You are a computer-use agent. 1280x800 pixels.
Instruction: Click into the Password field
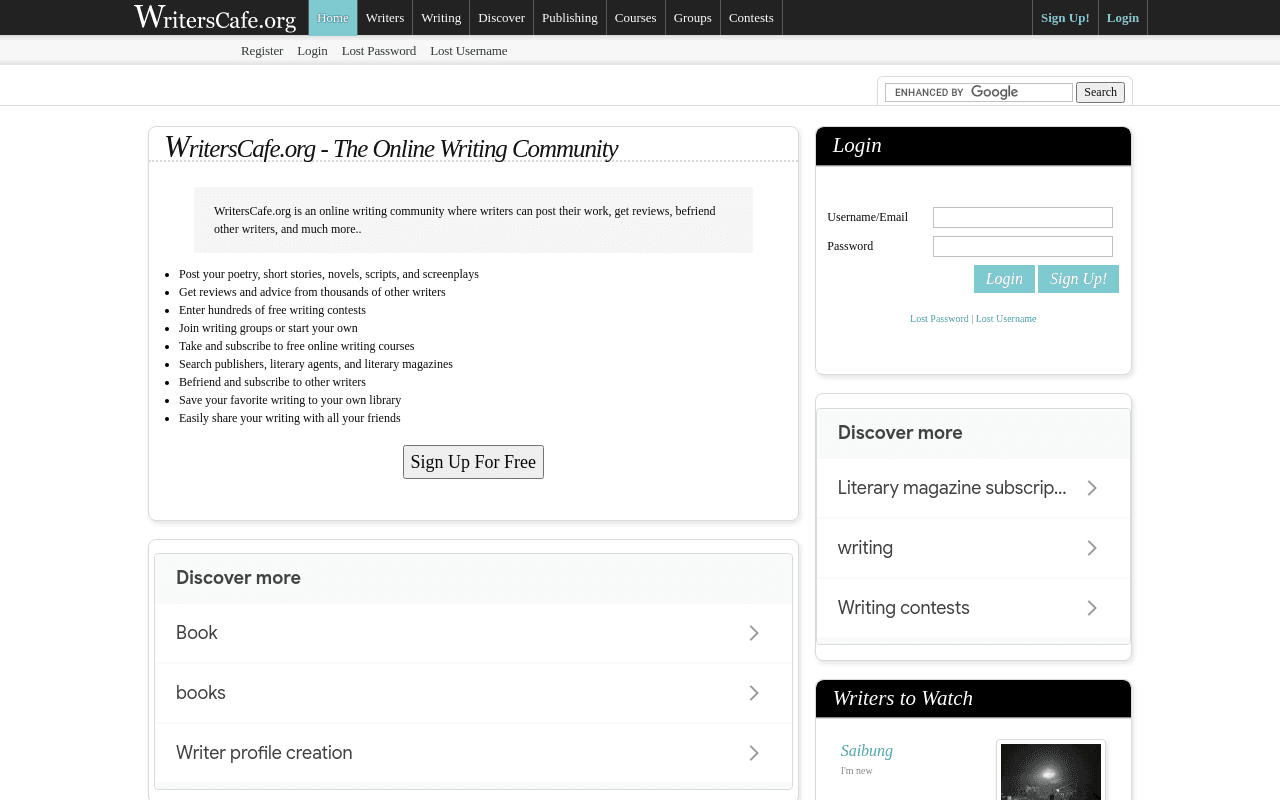click(1023, 246)
